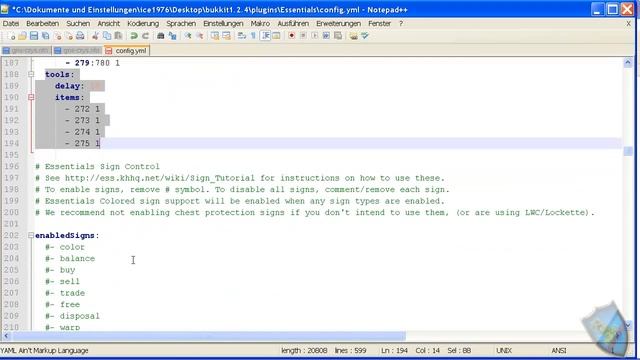The height and width of the screenshot is (360, 640).
Task: Open user defined language dialog icon
Action: coord(277,36)
